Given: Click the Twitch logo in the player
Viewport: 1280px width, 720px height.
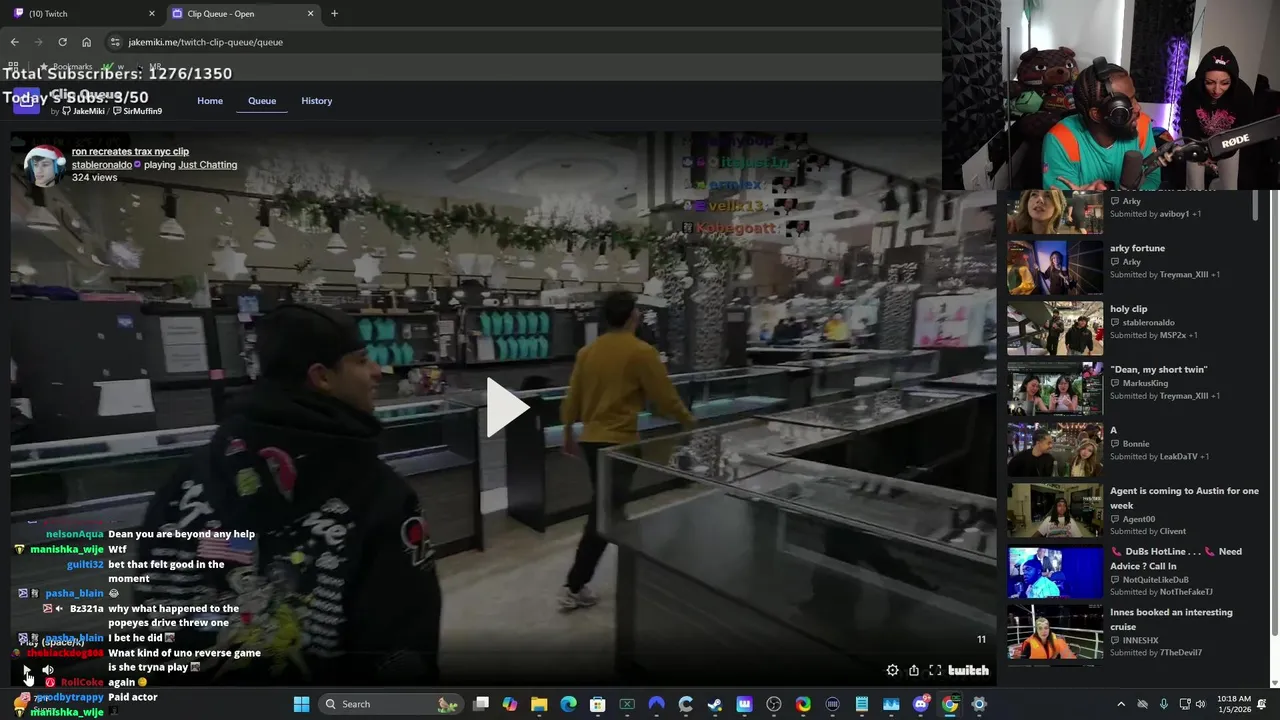Looking at the screenshot, I should (968, 670).
